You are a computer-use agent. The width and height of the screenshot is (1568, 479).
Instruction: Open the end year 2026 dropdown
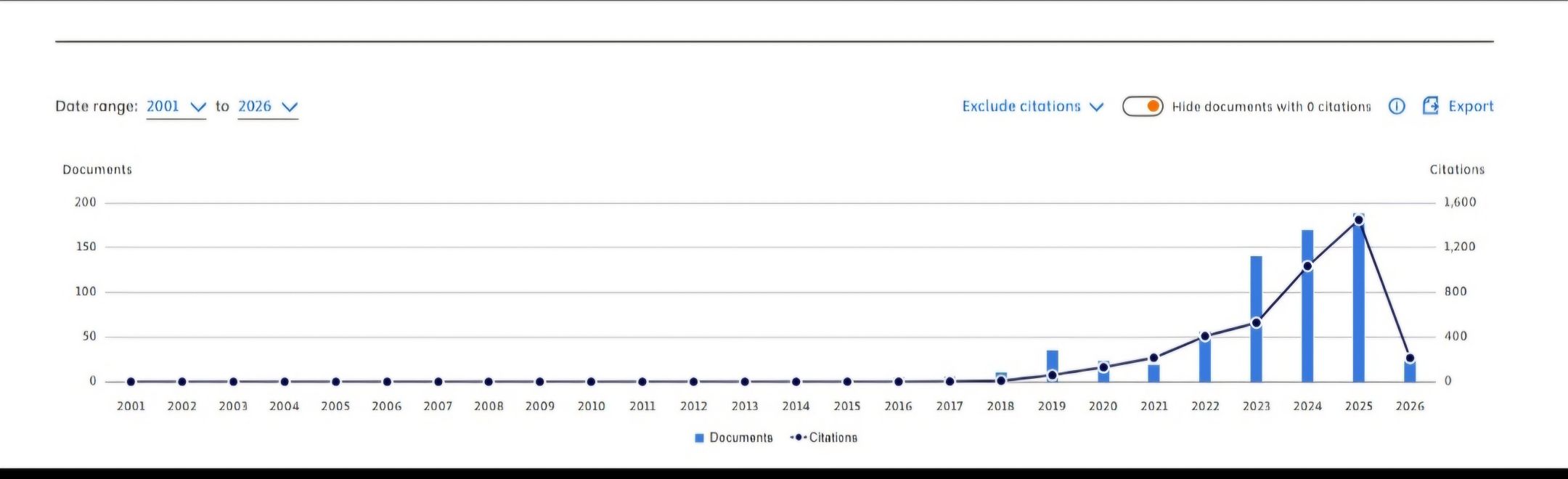pyautogui.click(x=268, y=107)
